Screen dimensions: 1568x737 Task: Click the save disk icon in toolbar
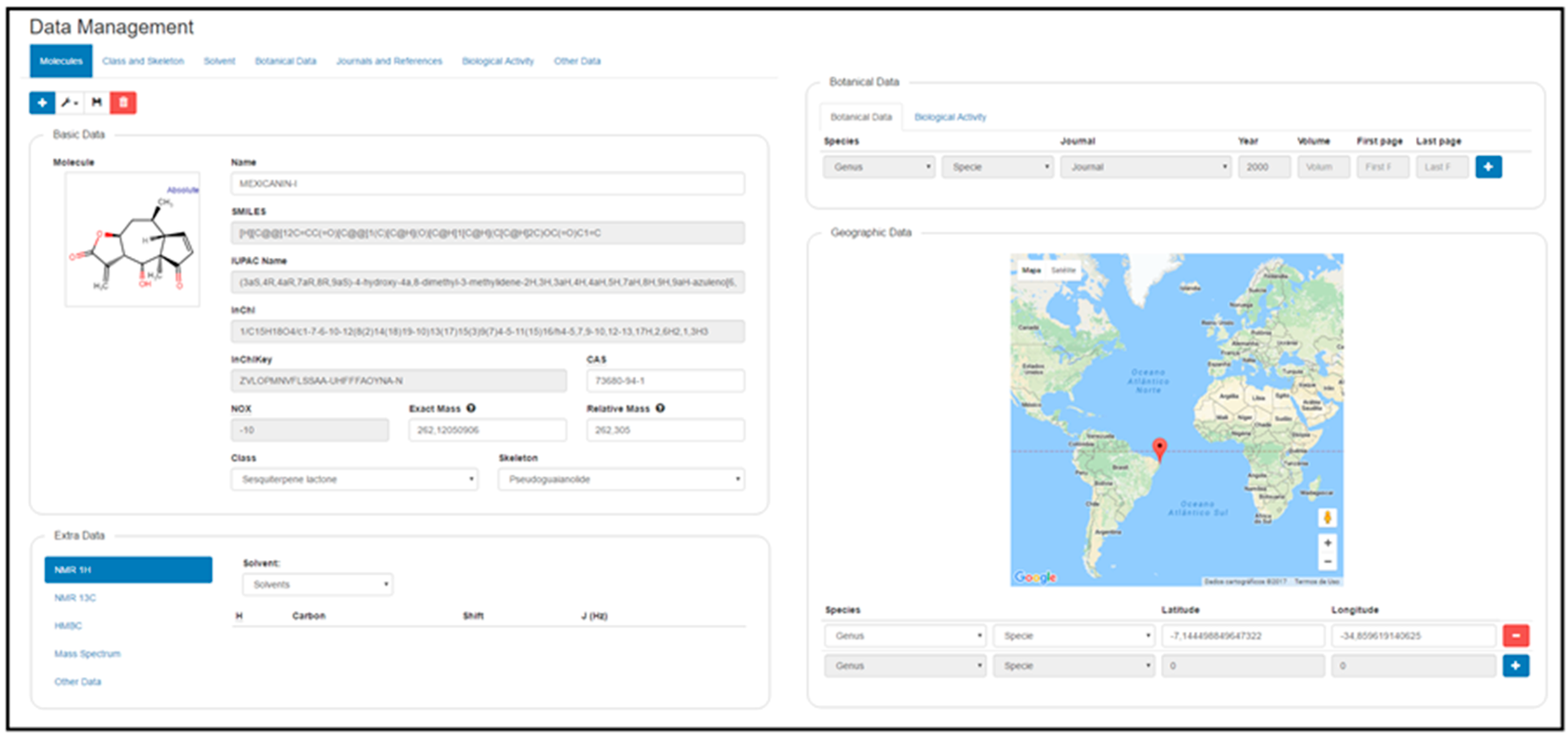click(x=96, y=103)
